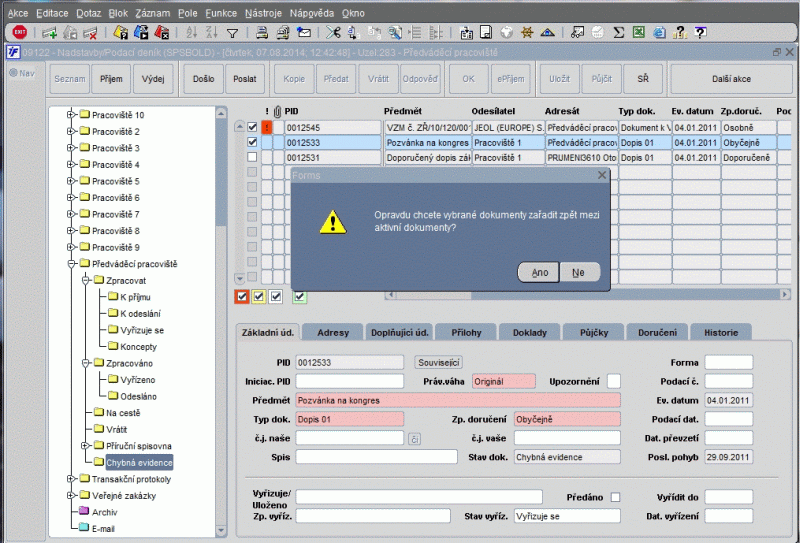
Task: Expand the Veřejné zakázky tree node
Action: pyautogui.click(x=71, y=495)
